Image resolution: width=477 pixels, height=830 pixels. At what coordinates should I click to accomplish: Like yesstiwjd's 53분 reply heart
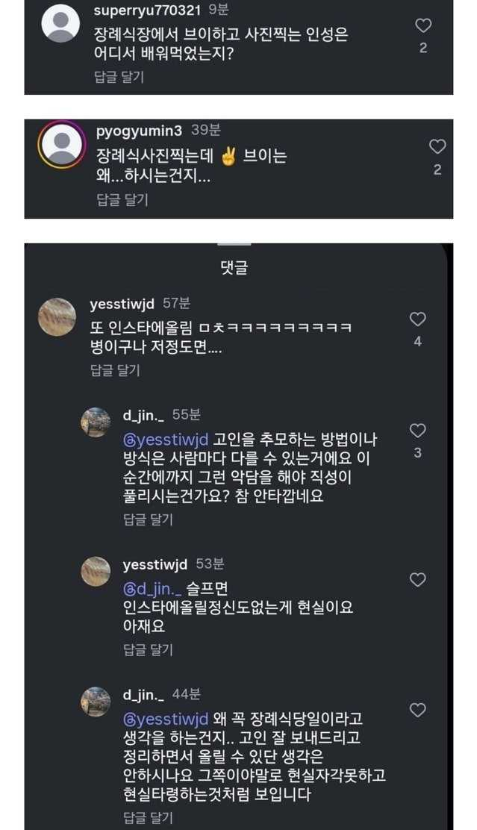coord(418,580)
